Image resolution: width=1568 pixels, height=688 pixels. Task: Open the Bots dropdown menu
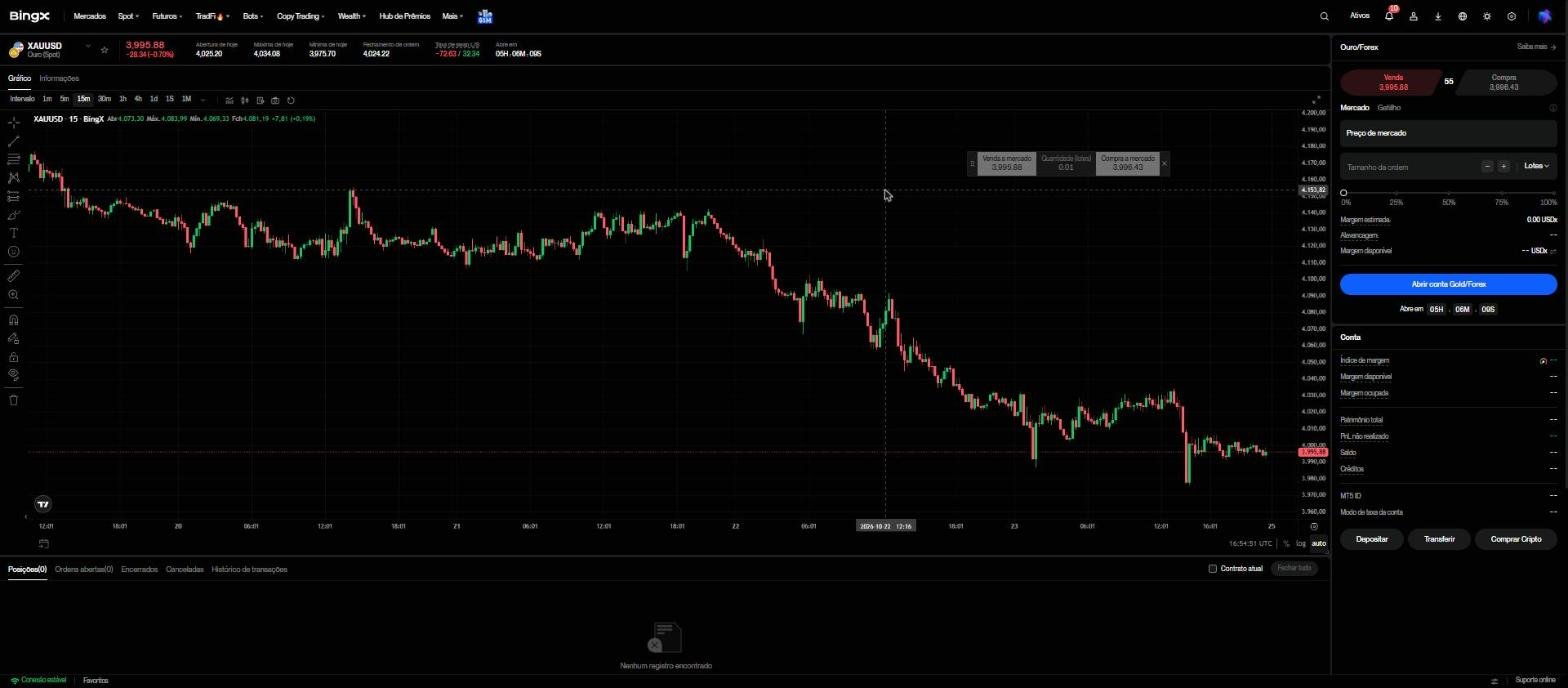point(253,16)
